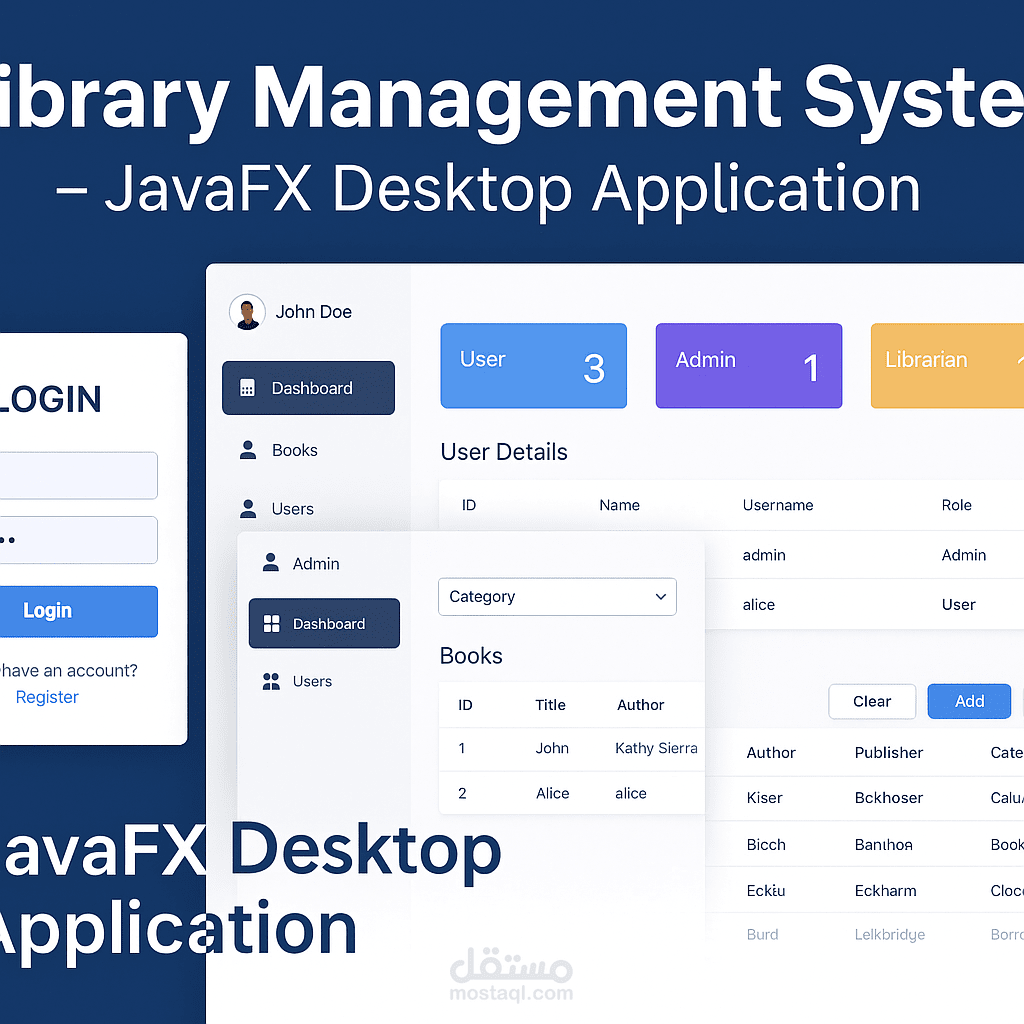Click the Name column header

click(619, 505)
